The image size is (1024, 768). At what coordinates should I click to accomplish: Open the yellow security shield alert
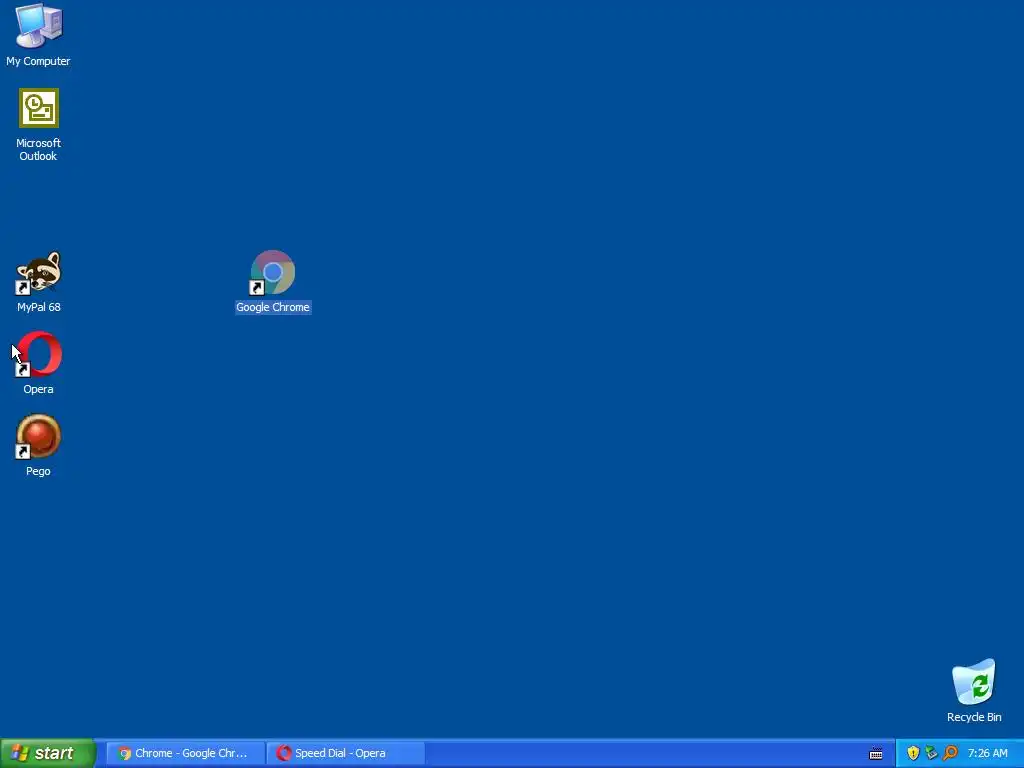point(913,753)
